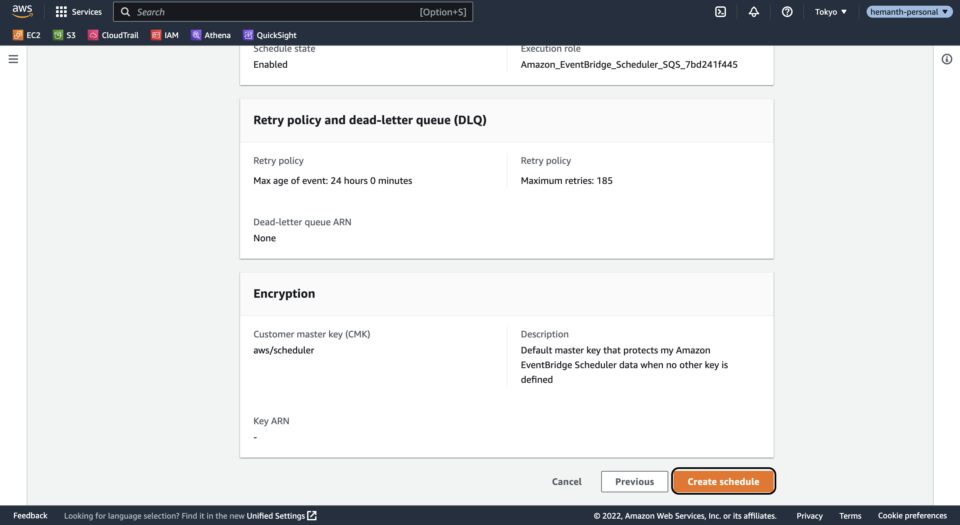Focus the top Search field
This screenshot has width=960, height=525.
tap(293, 12)
